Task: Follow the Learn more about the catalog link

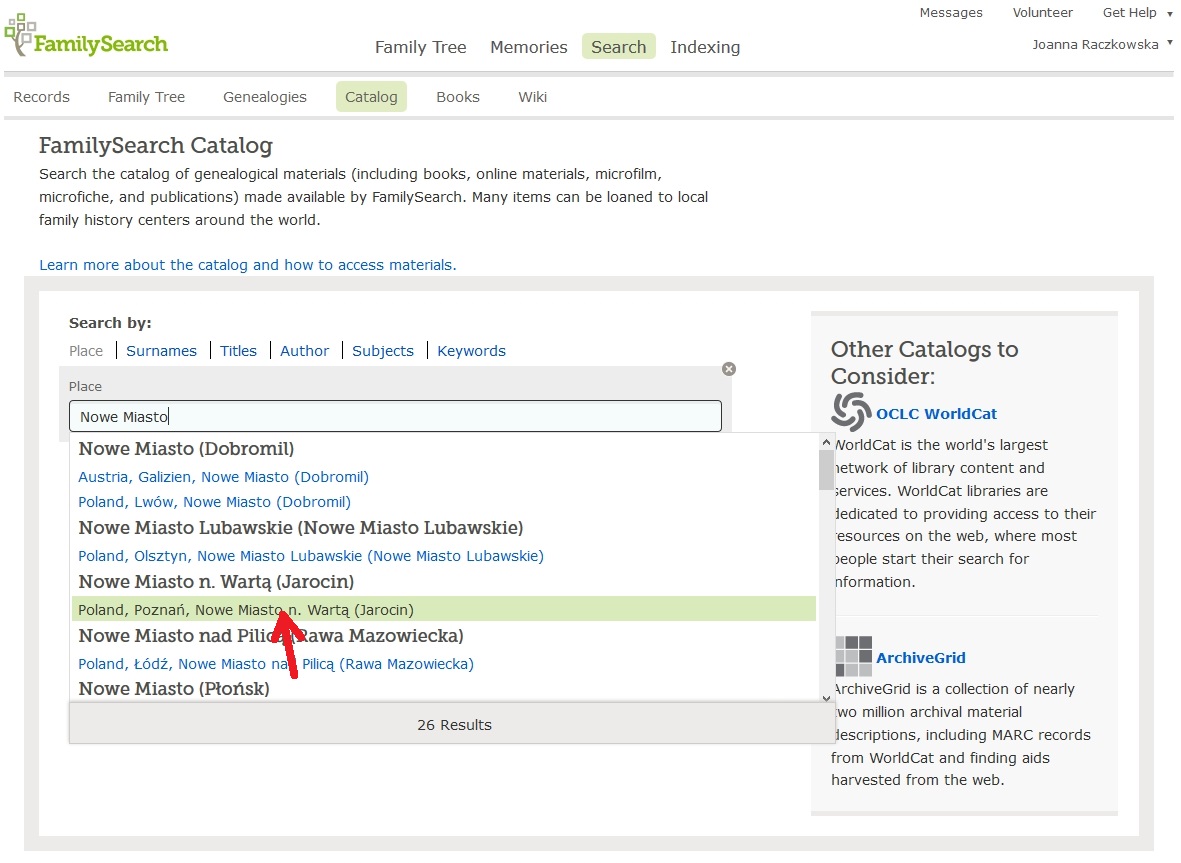Action: click(247, 265)
